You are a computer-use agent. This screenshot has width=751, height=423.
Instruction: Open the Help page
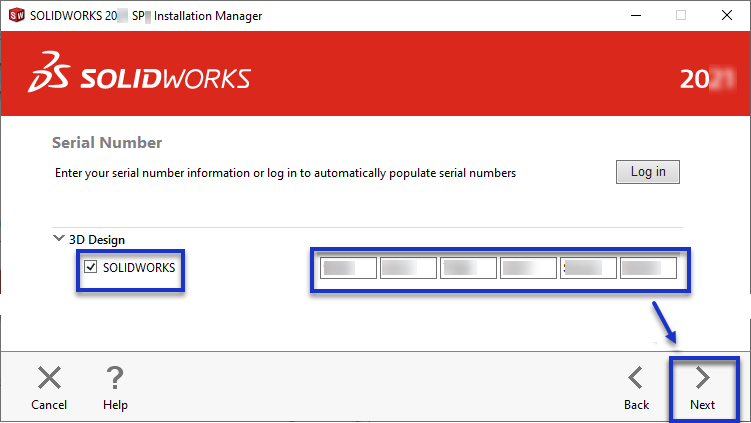[x=115, y=389]
